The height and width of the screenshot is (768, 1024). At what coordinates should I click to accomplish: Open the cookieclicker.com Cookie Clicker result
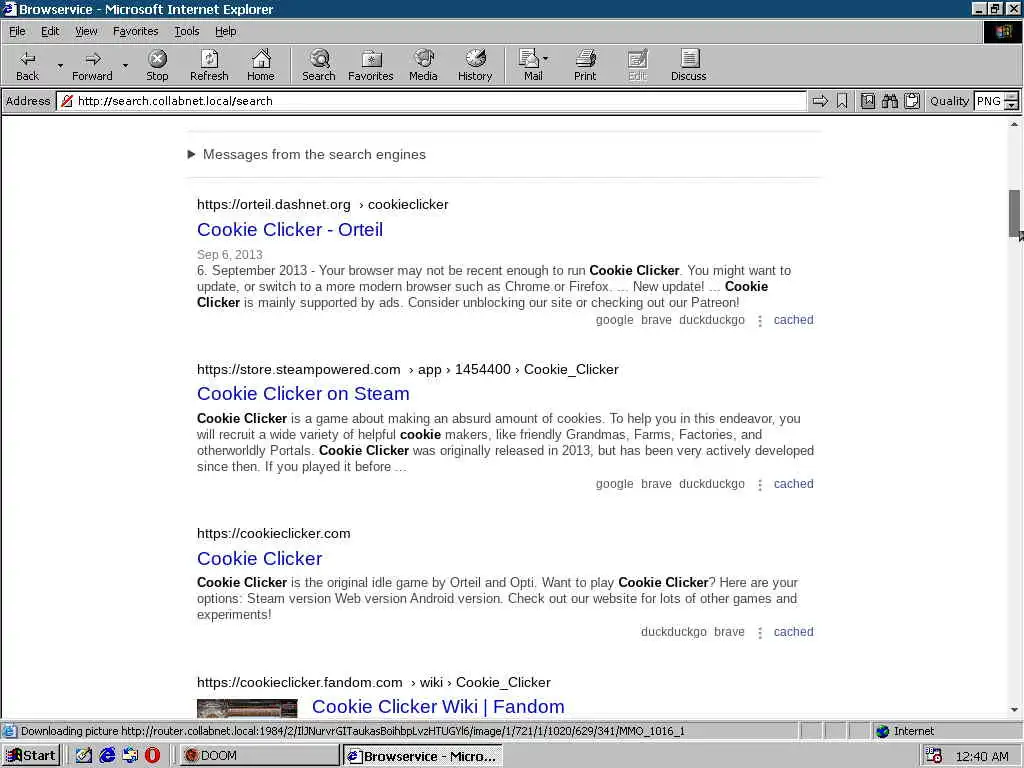click(x=259, y=558)
